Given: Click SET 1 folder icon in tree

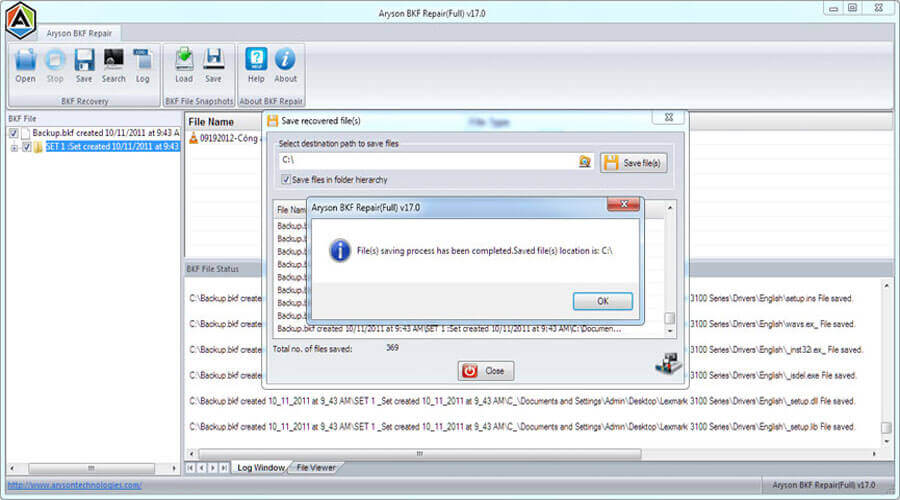Looking at the screenshot, I should 38,148.
